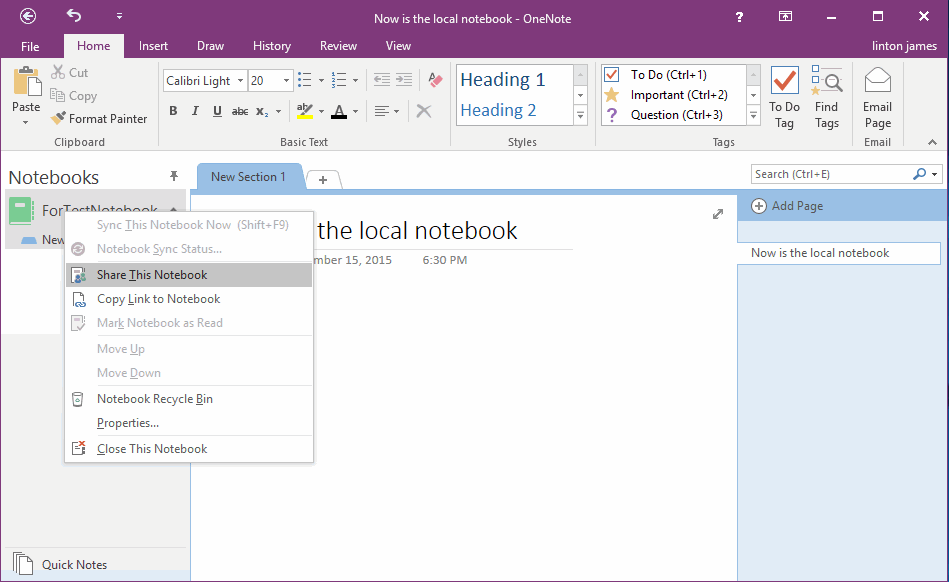Click the Undo arrow icon

[x=74, y=16]
